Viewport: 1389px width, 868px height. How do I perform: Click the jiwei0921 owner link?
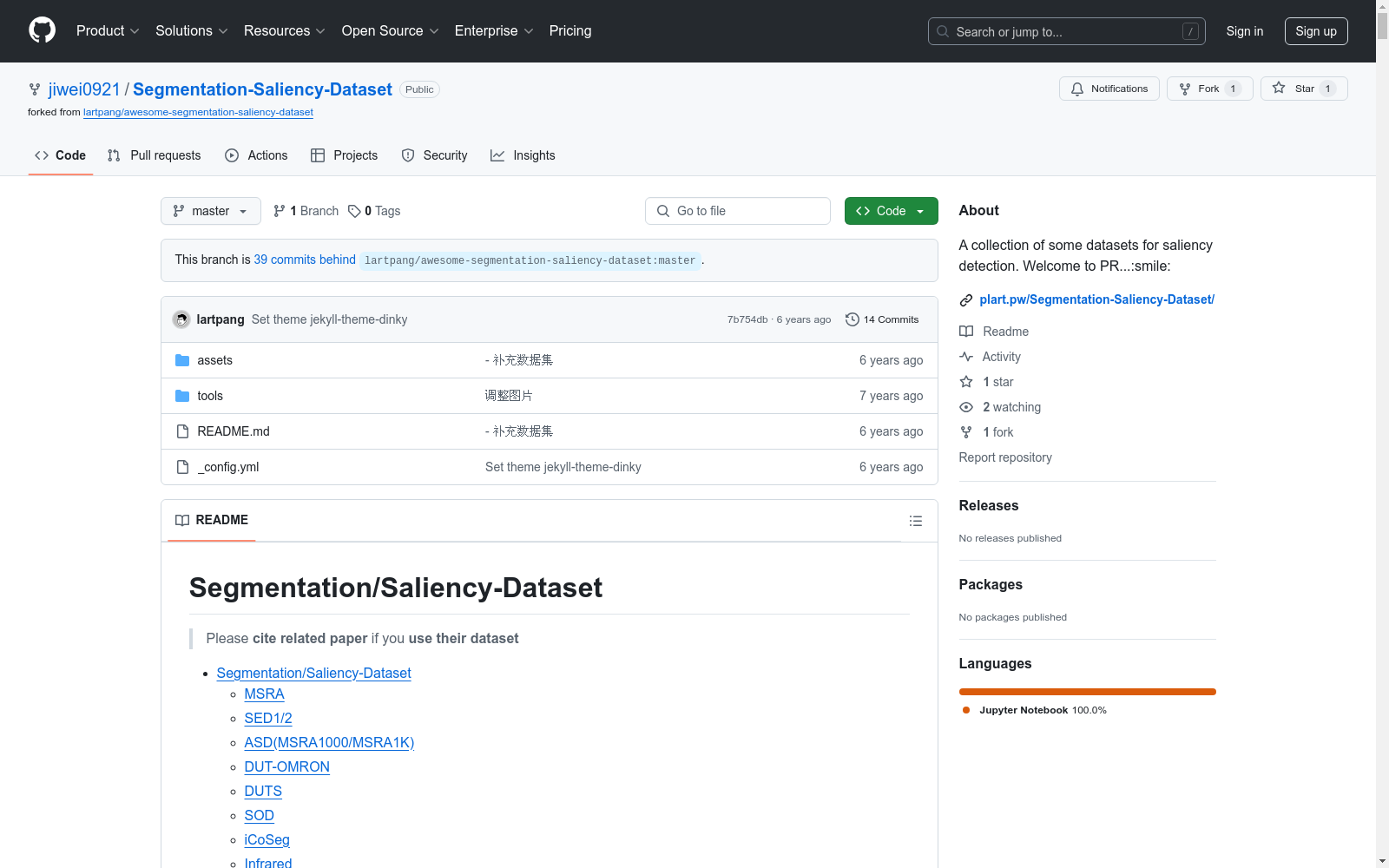pyautogui.click(x=84, y=89)
